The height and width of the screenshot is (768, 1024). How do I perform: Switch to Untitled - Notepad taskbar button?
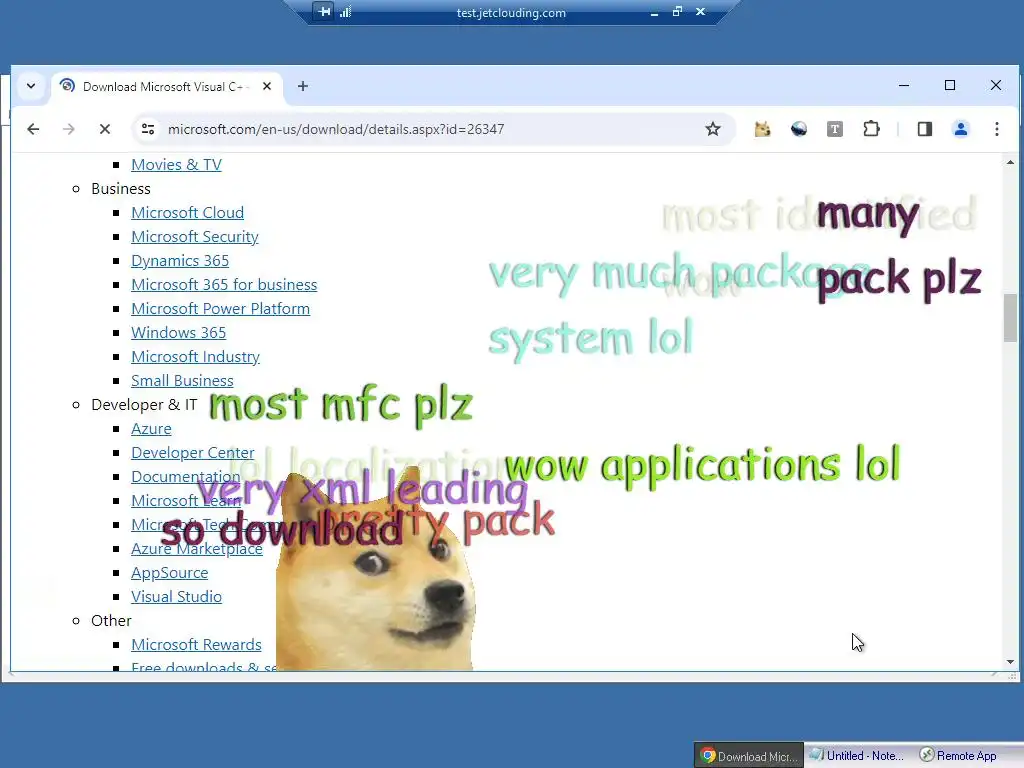pyautogui.click(x=859, y=756)
